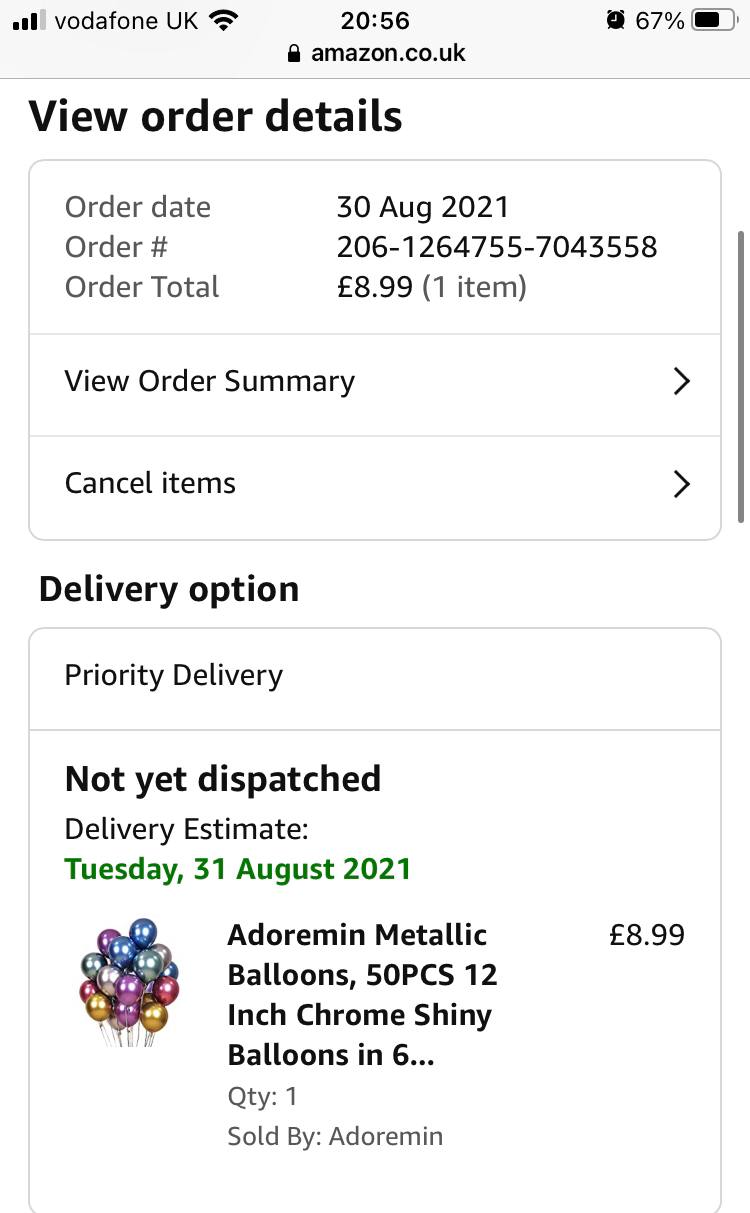This screenshot has height=1213, width=750.
Task: Tap the green Tuesday, 31 August 2021 date
Action: pyautogui.click(x=238, y=868)
